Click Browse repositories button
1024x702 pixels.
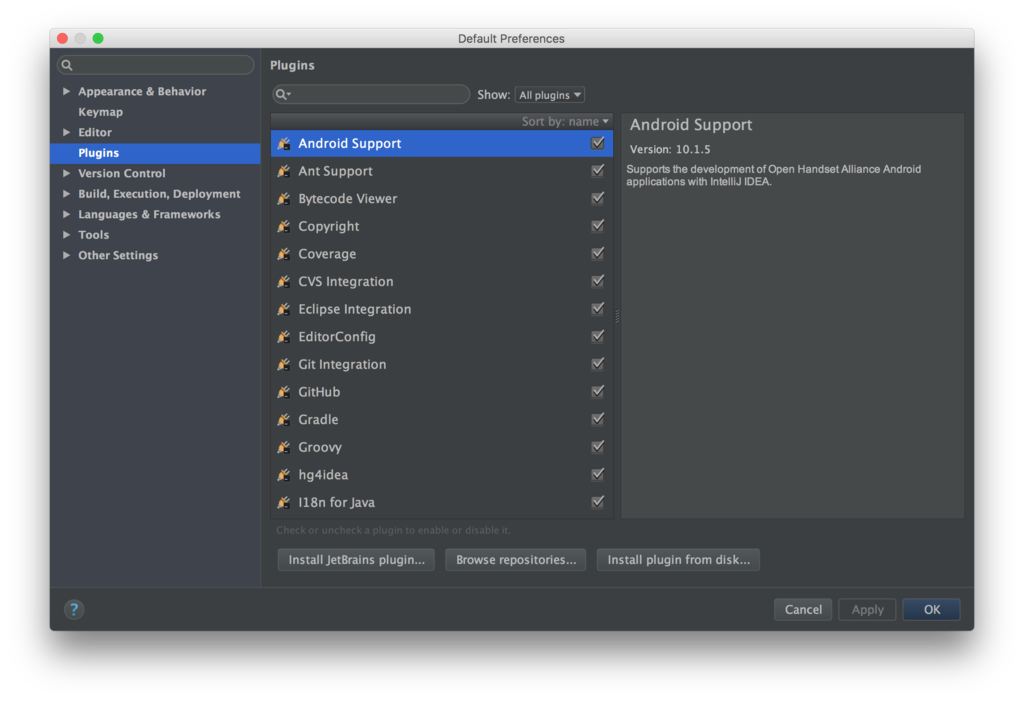[516, 560]
